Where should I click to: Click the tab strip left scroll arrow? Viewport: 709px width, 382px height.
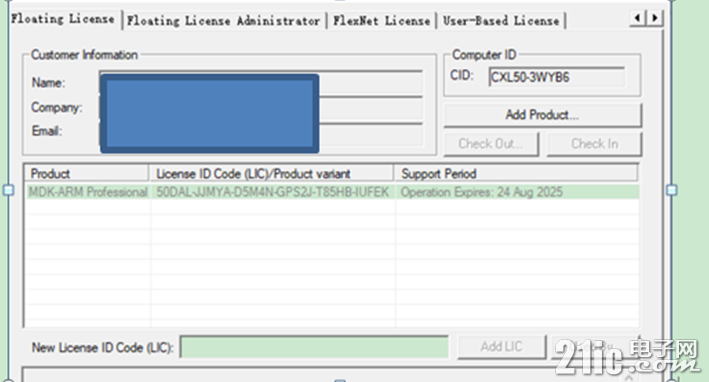[638, 18]
